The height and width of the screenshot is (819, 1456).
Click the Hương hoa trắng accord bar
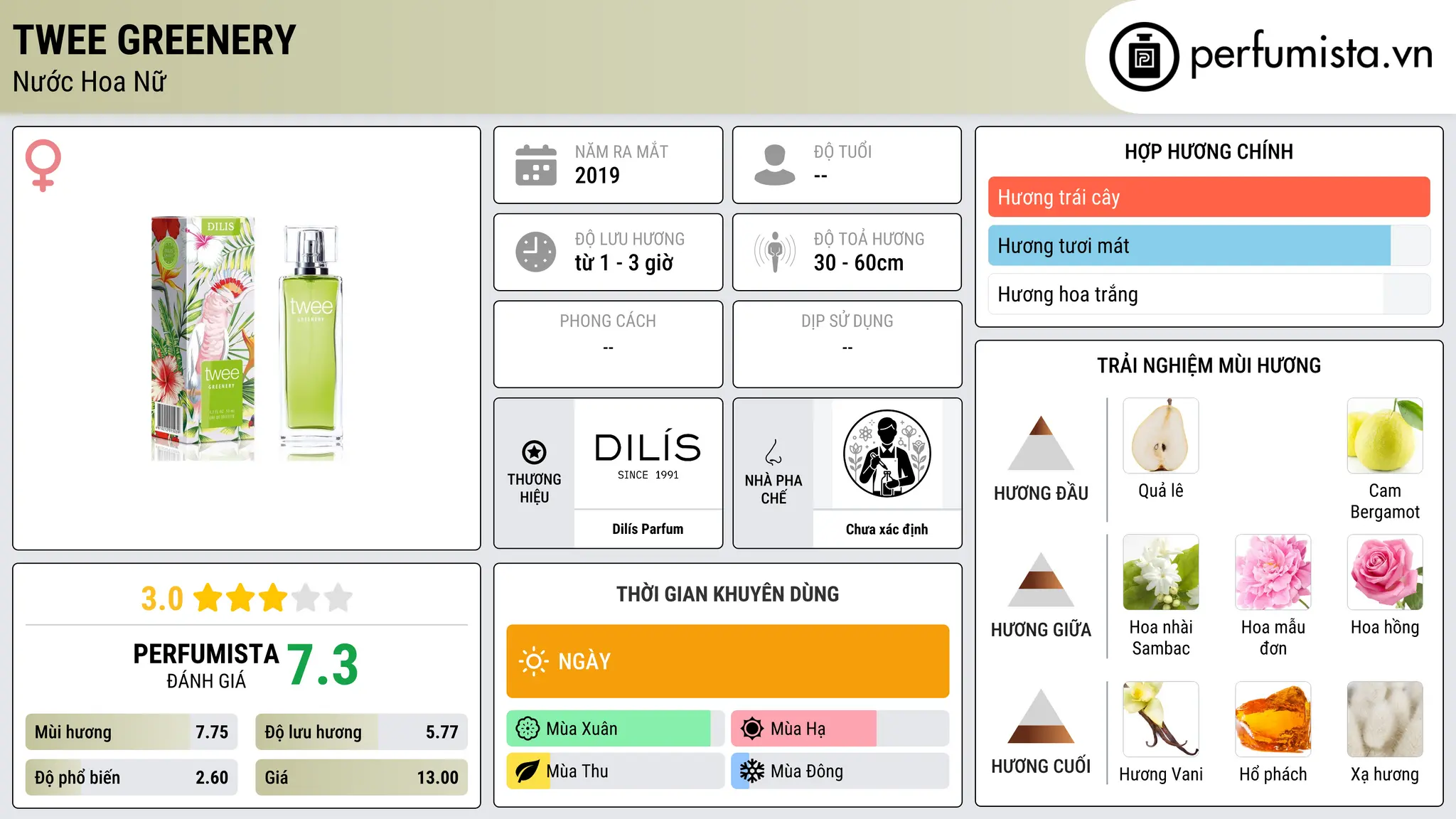1209,294
